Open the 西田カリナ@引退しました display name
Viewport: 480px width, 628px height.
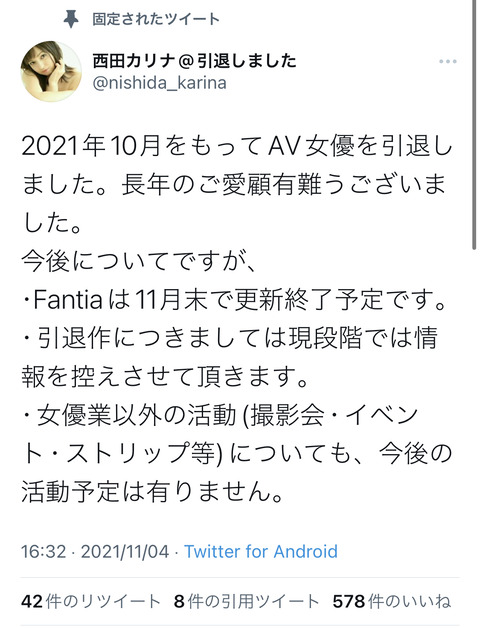(x=195, y=61)
